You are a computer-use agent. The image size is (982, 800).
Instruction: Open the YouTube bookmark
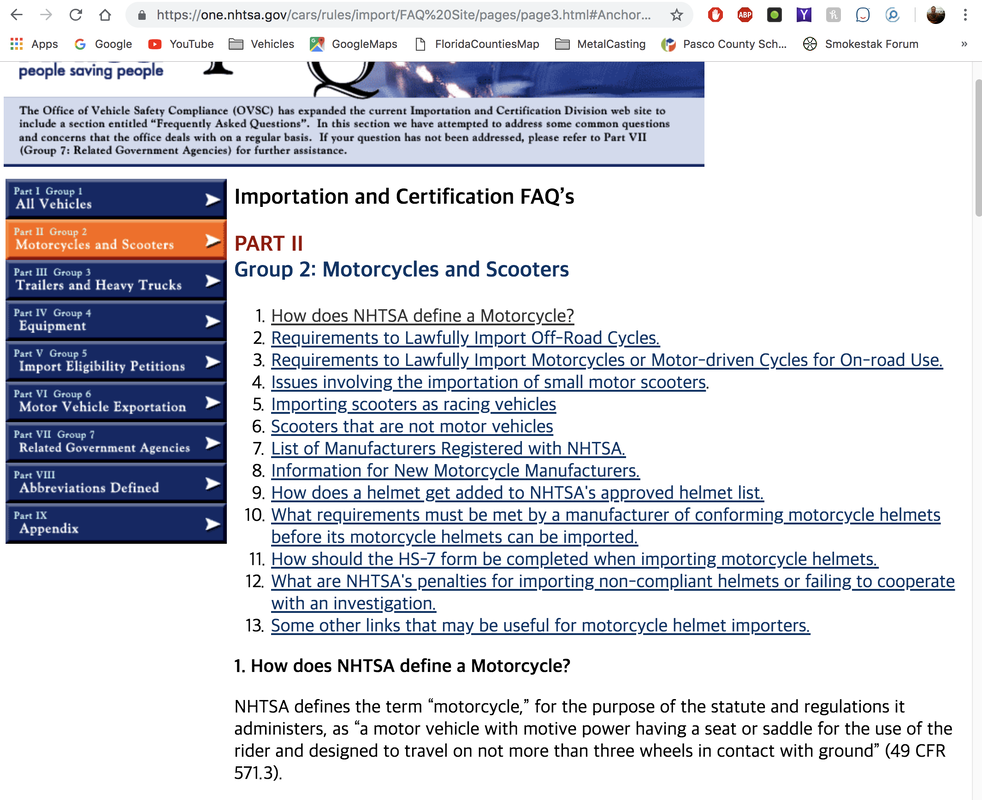pyautogui.click(x=181, y=44)
